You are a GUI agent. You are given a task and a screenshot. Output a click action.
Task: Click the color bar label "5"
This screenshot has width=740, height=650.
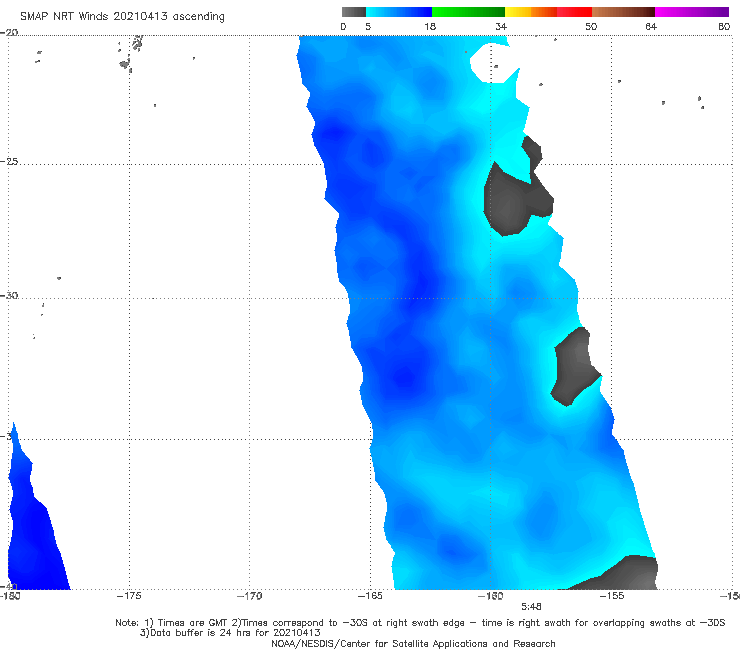[x=368, y=27]
